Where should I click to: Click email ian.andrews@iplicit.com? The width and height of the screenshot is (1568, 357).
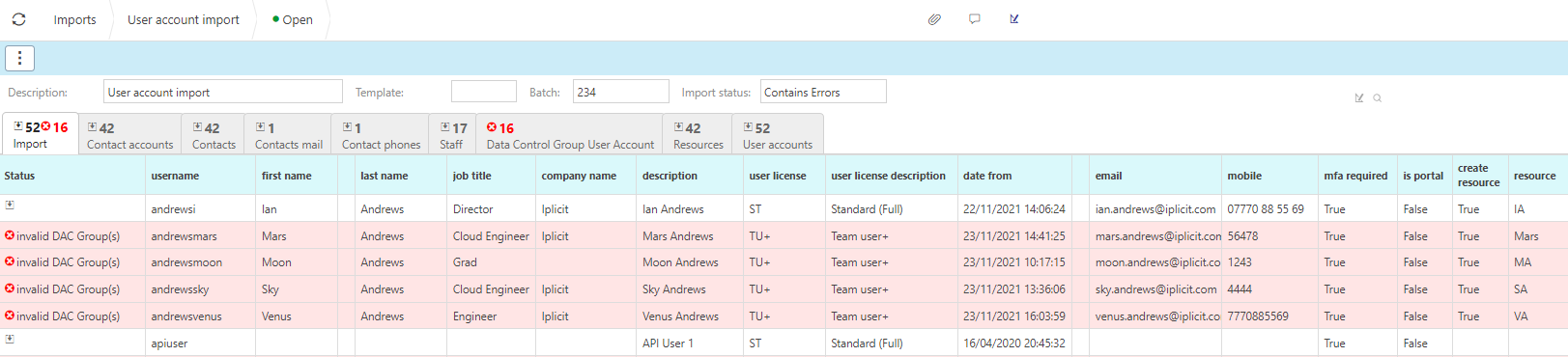click(1155, 209)
